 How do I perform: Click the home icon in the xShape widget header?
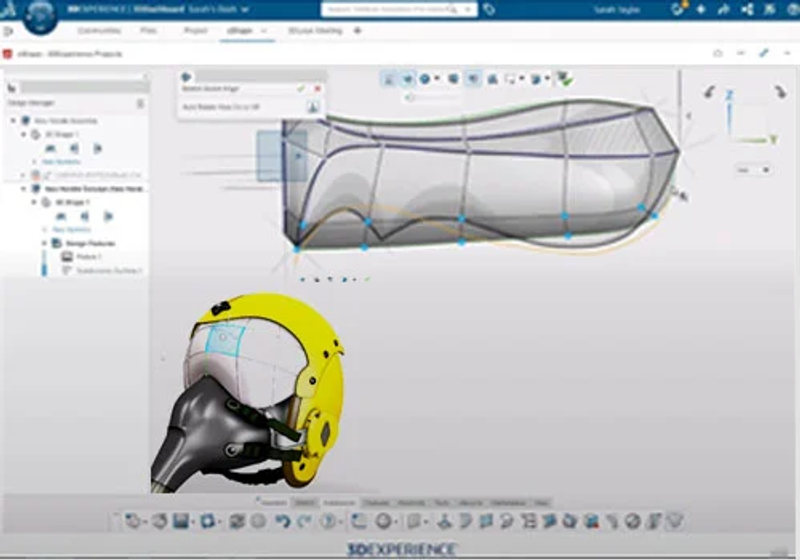(x=718, y=53)
